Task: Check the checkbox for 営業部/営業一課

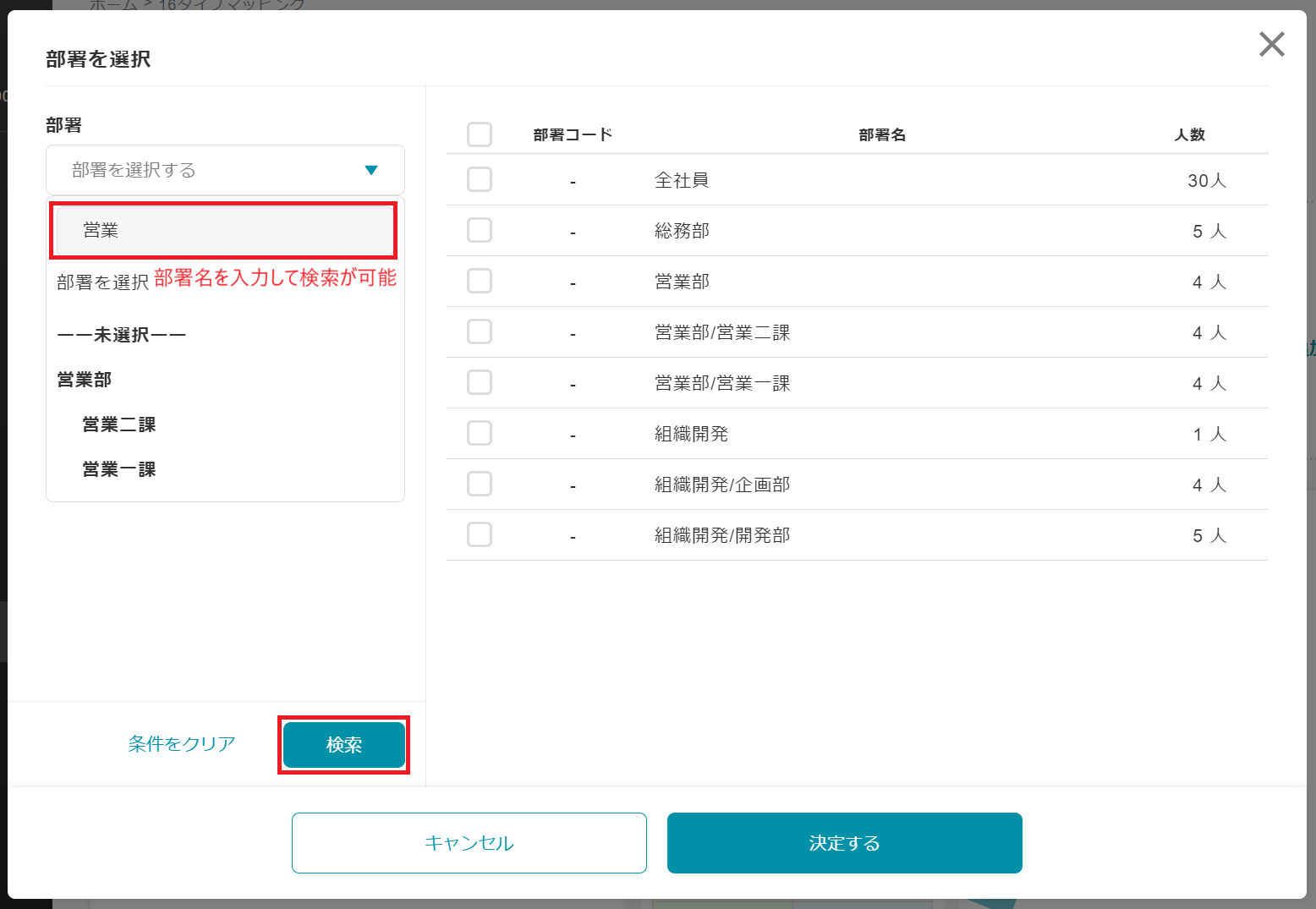Action: pyautogui.click(x=479, y=382)
